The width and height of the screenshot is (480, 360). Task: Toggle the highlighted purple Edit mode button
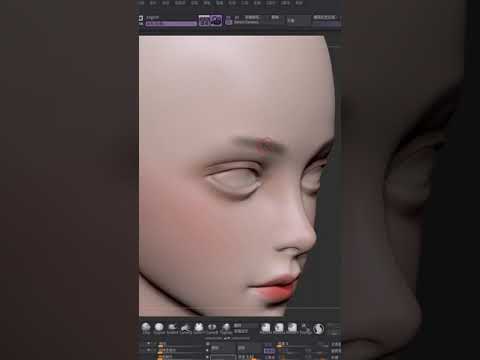point(204,21)
